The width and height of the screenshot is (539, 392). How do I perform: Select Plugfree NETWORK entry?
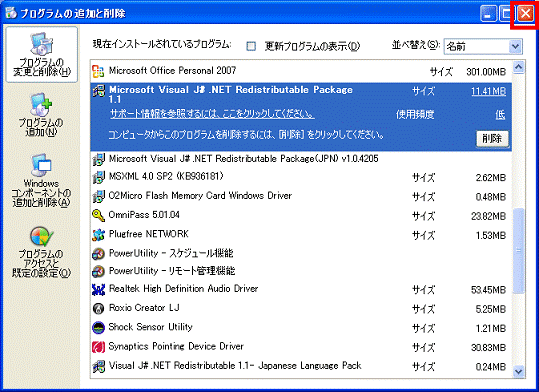(x=301, y=235)
